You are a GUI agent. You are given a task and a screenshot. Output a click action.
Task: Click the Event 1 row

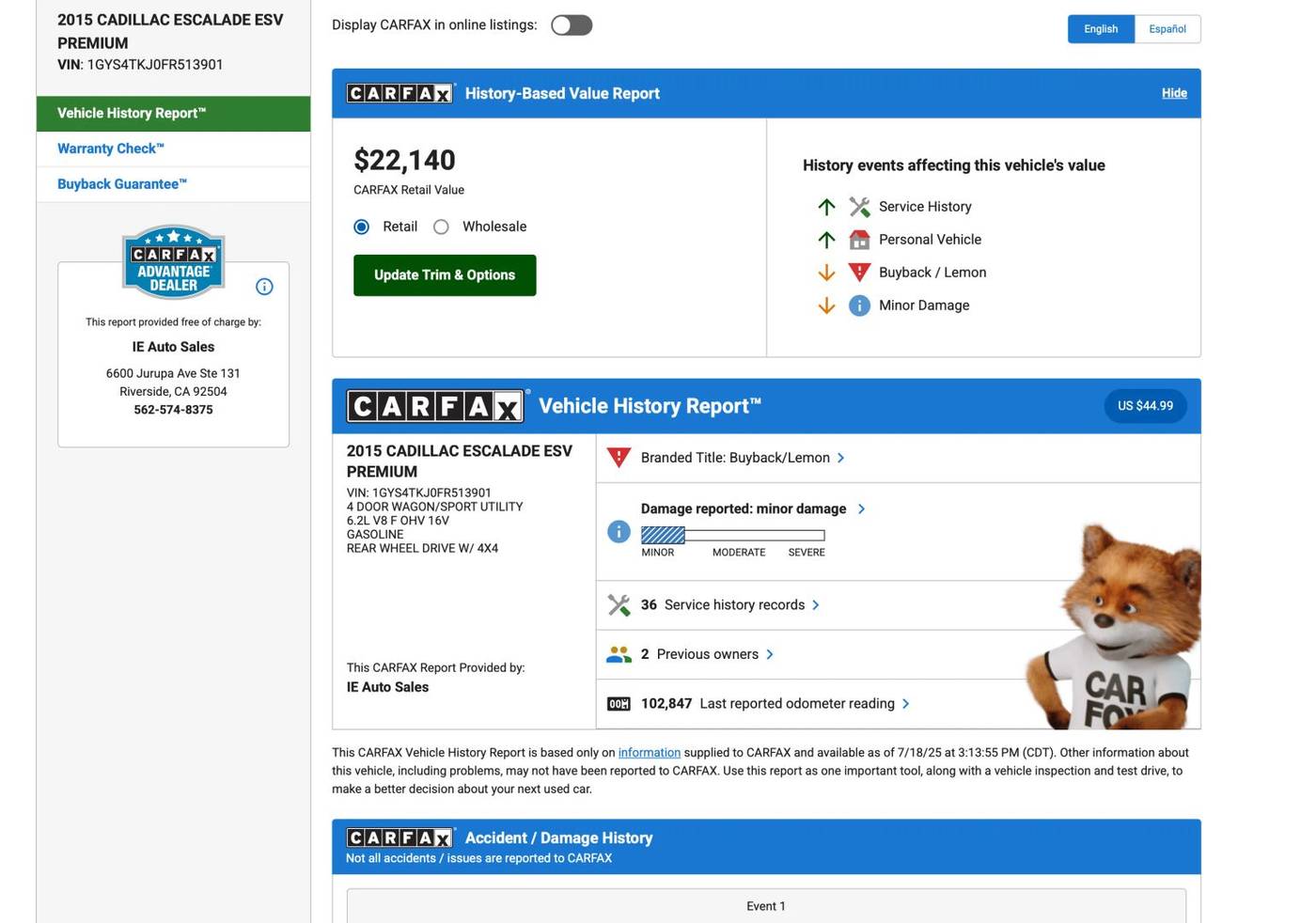(766, 906)
